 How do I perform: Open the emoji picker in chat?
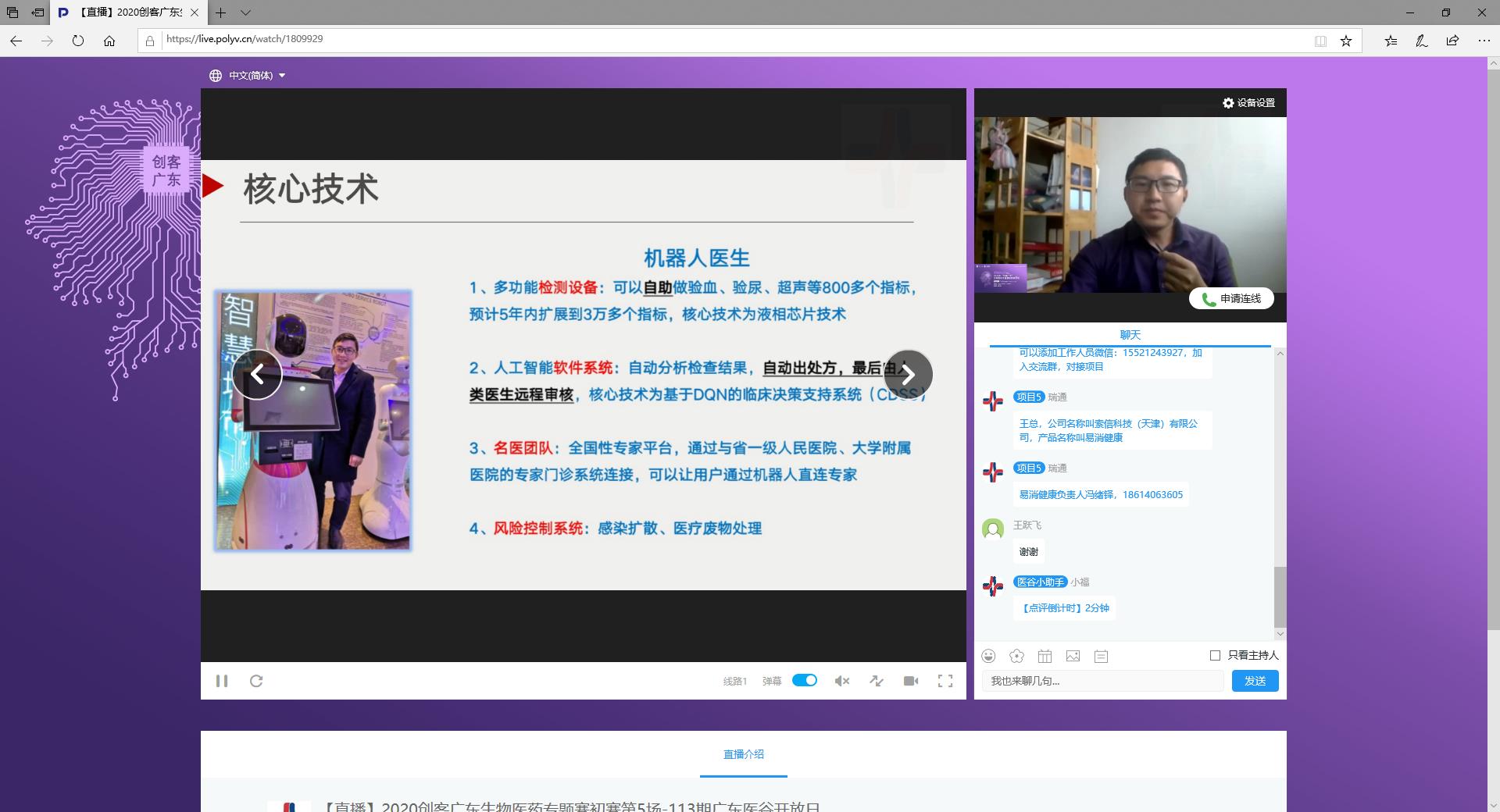(x=989, y=657)
